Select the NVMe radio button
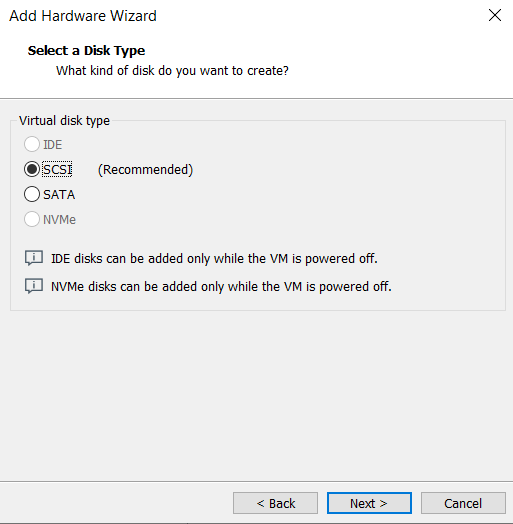Image resolution: width=513 pixels, height=524 pixels. (32, 219)
